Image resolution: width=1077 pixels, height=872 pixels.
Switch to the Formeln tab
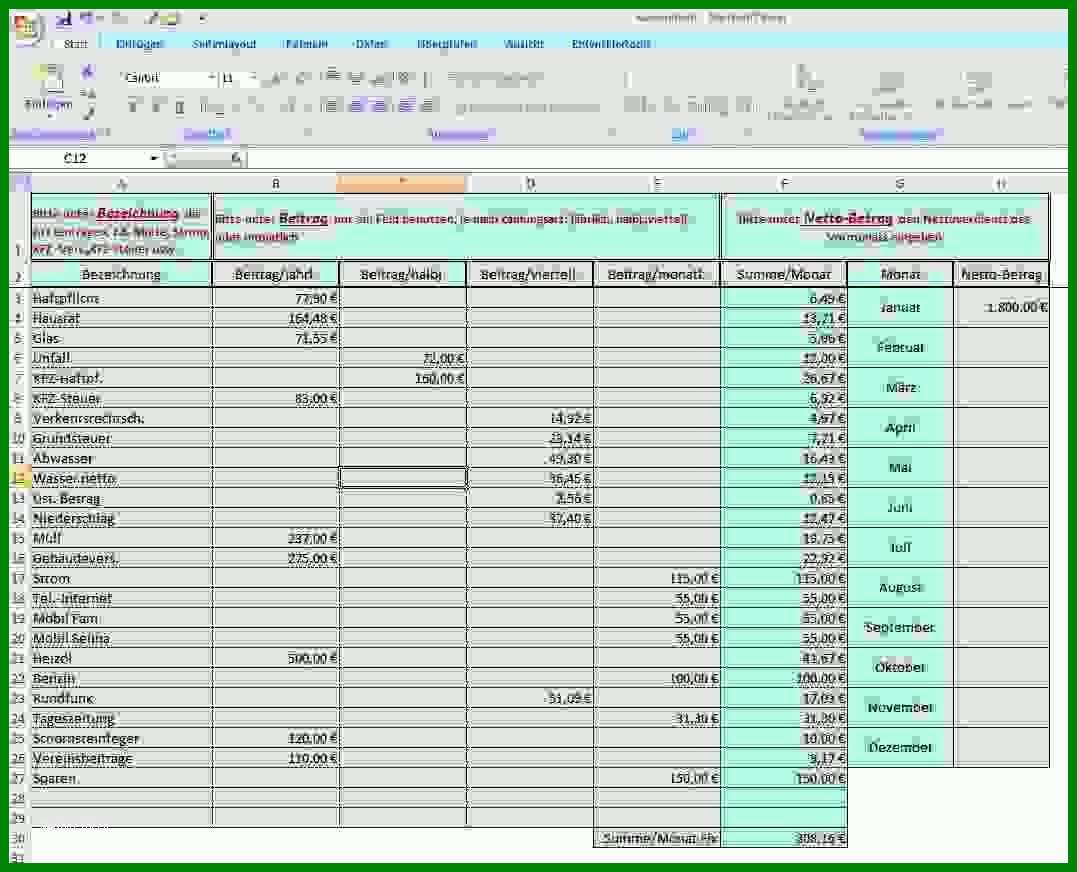tap(306, 44)
